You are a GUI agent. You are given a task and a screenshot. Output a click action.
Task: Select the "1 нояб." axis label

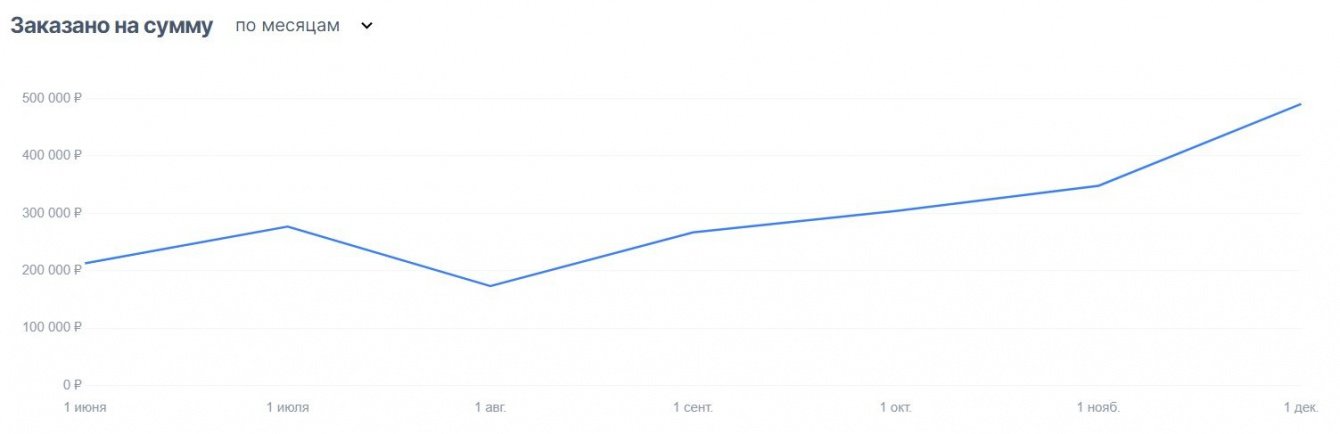pos(1098,407)
